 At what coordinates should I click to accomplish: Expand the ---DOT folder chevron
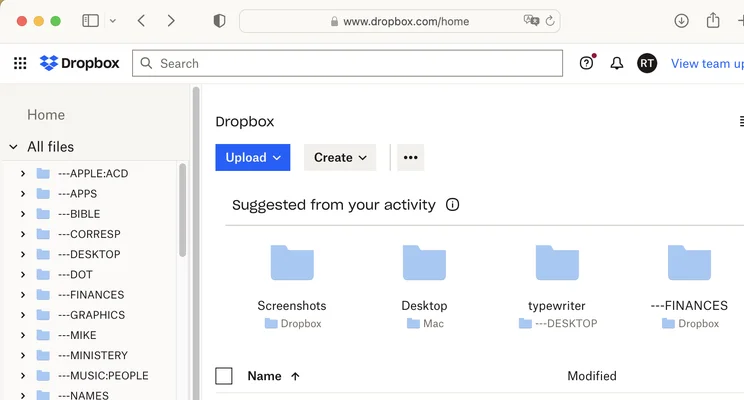(x=22, y=275)
